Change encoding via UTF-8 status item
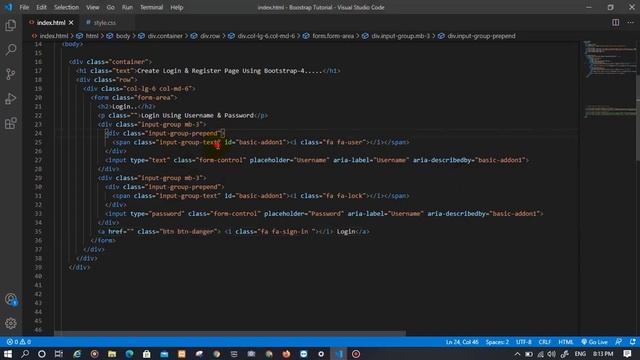The image size is (640, 360). 524,342
